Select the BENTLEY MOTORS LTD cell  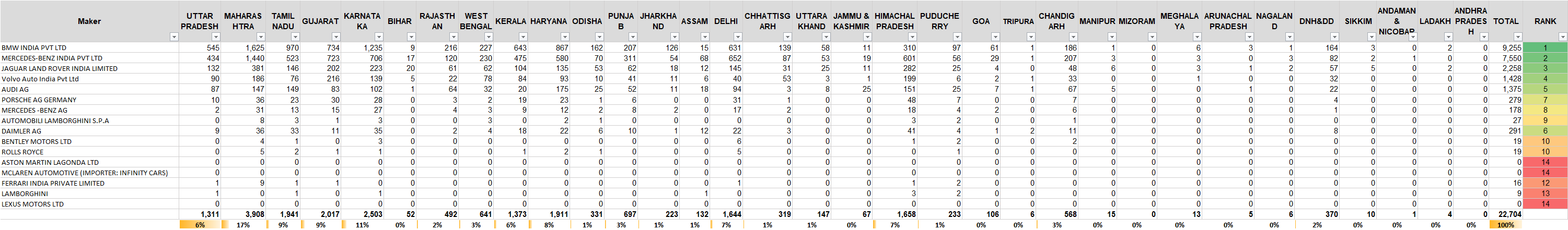(89, 141)
